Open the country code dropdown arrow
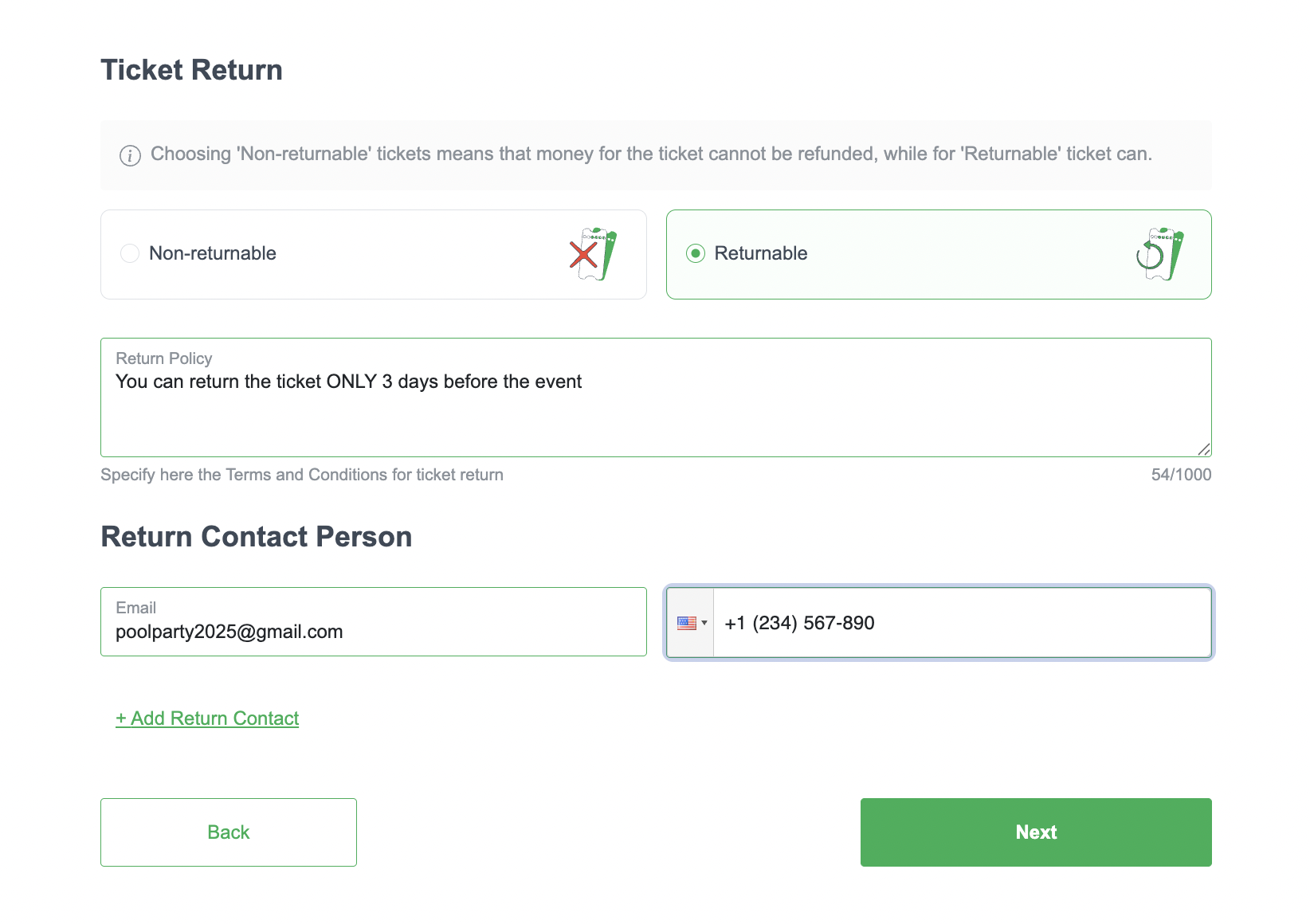 704,623
